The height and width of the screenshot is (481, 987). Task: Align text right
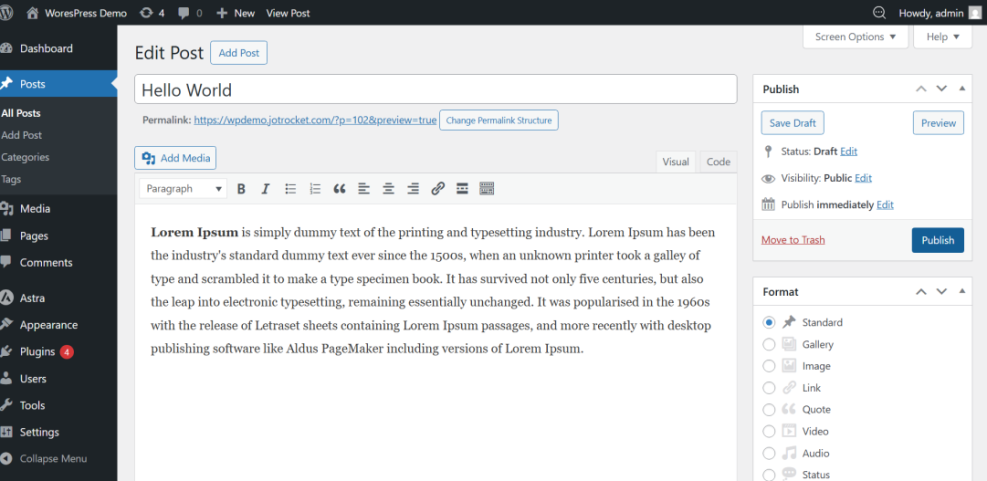tap(413, 188)
